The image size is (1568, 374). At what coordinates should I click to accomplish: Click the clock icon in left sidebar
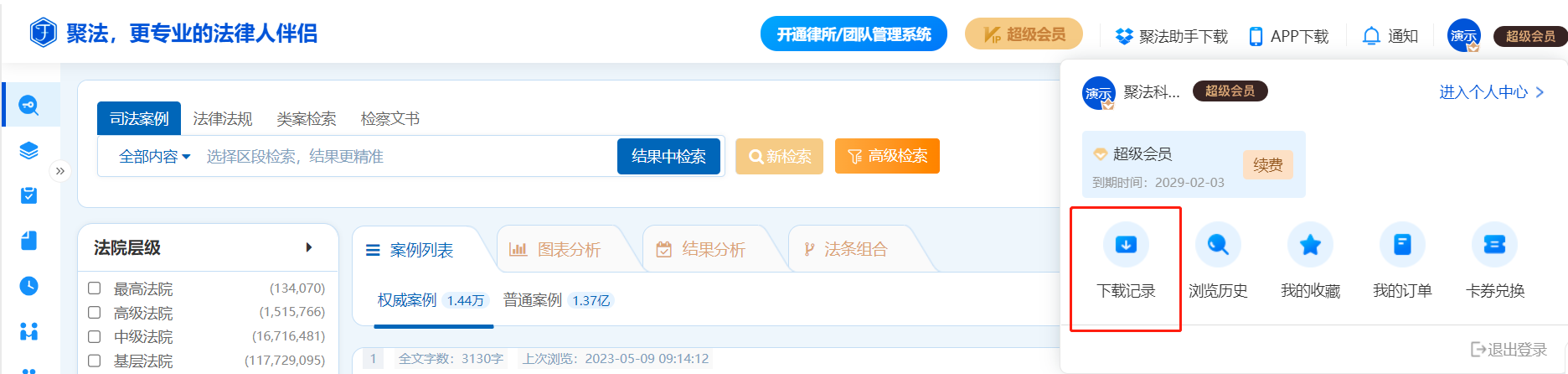click(x=29, y=286)
